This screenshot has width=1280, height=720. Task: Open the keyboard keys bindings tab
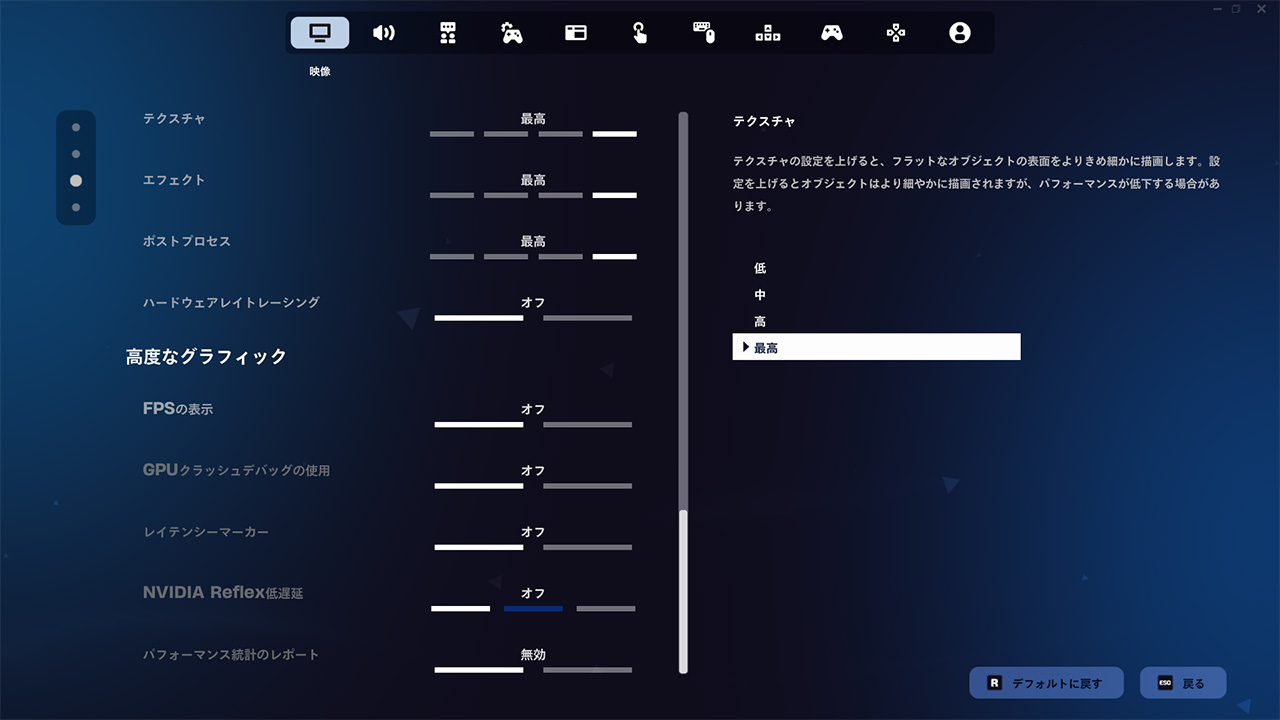click(x=767, y=33)
